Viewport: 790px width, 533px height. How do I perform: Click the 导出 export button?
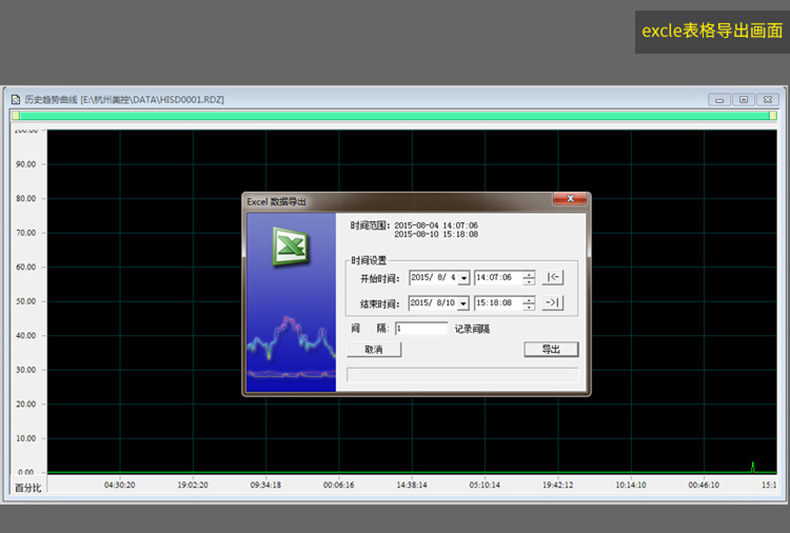pos(551,349)
